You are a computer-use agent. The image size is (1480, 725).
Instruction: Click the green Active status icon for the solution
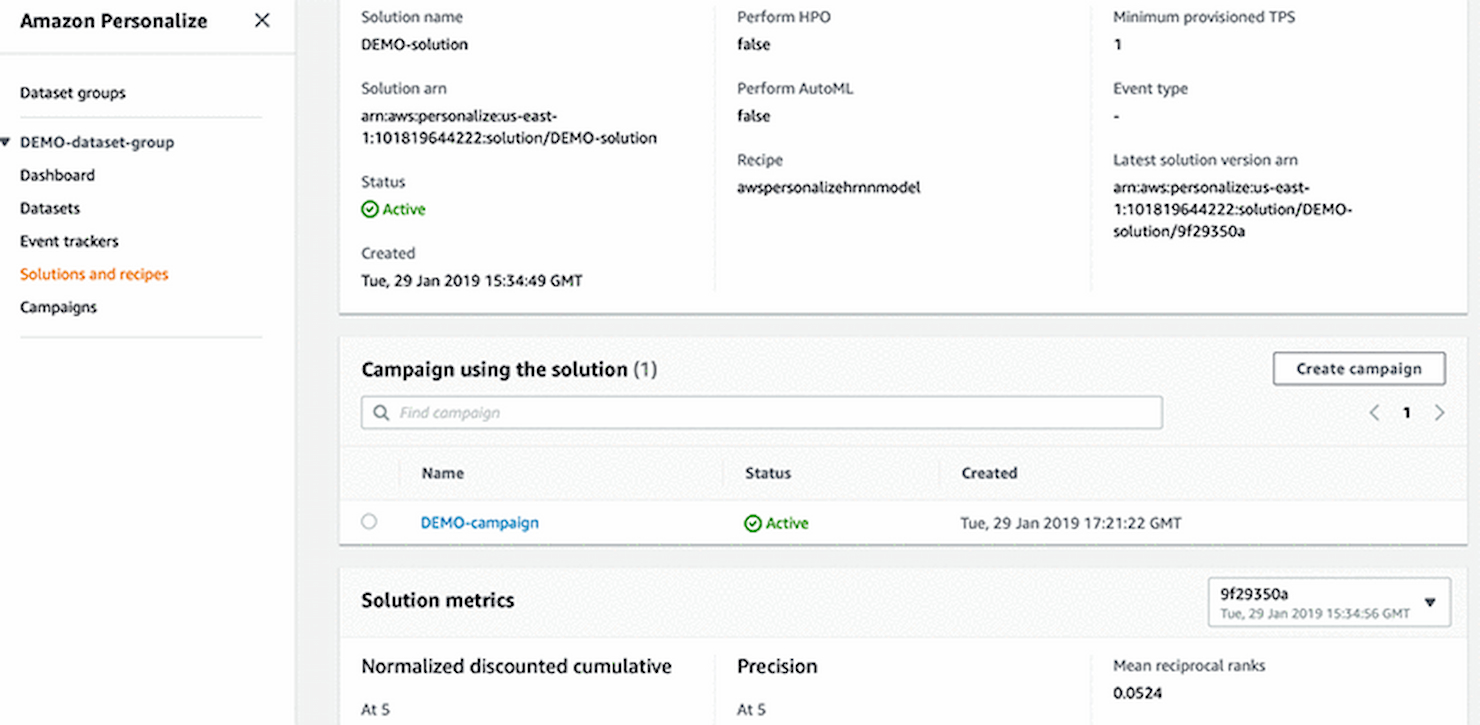[370, 209]
